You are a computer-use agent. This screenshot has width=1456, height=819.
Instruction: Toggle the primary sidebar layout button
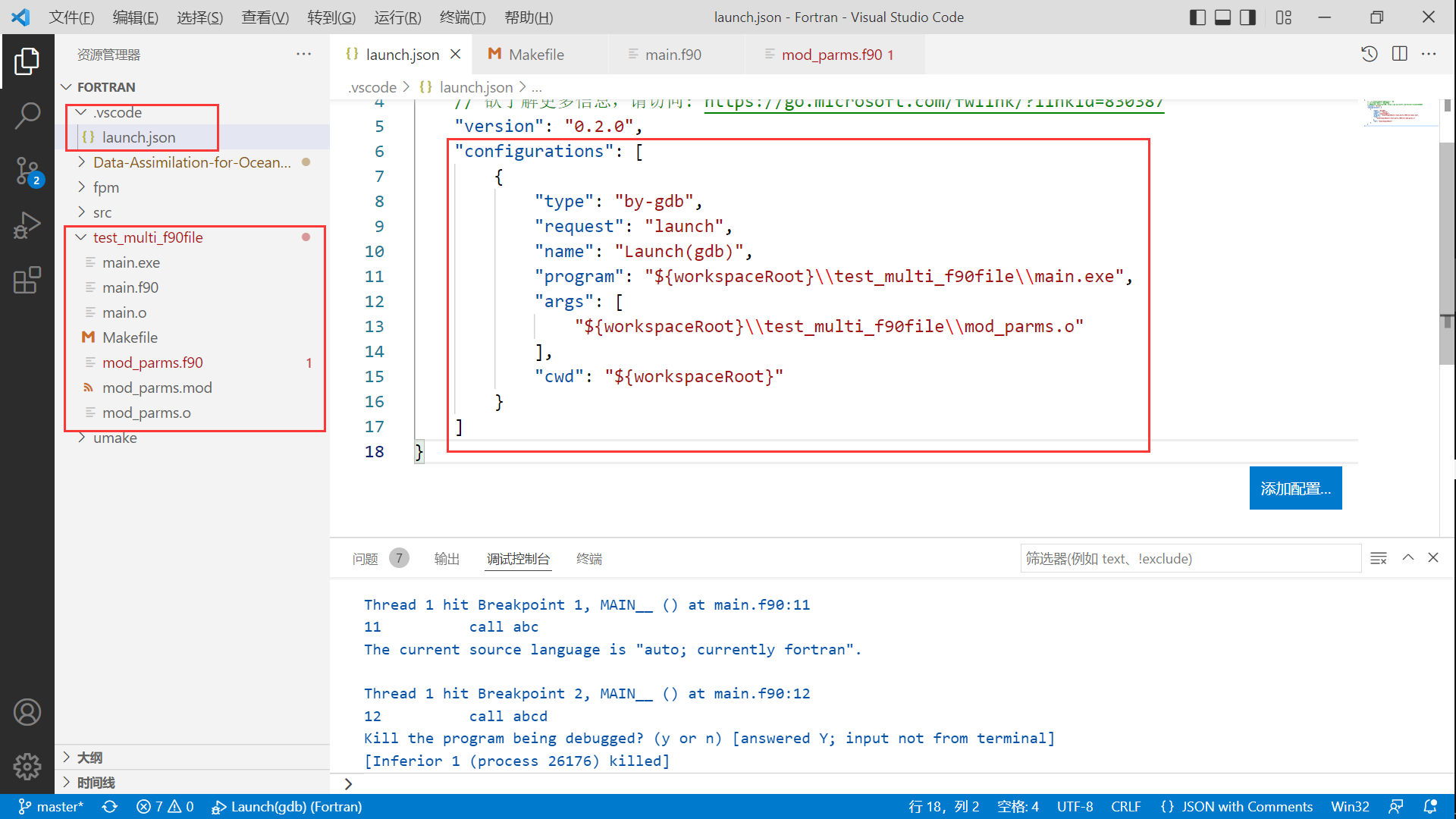pos(1197,17)
